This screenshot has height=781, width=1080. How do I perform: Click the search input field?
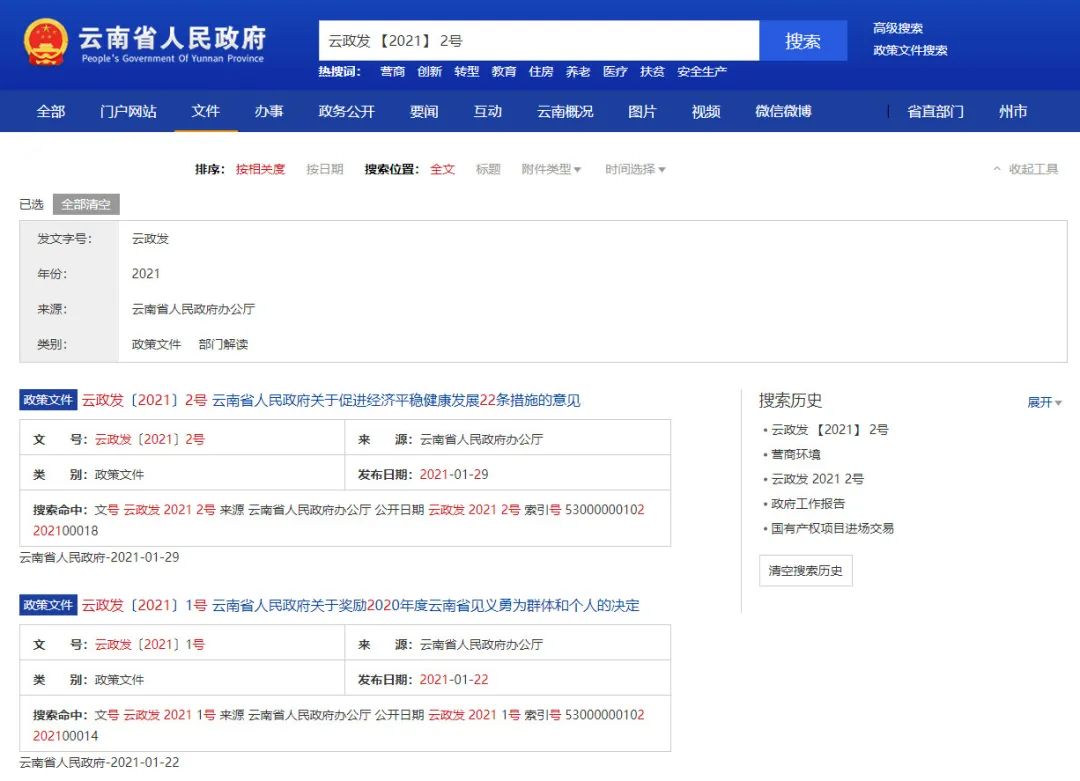tap(538, 41)
